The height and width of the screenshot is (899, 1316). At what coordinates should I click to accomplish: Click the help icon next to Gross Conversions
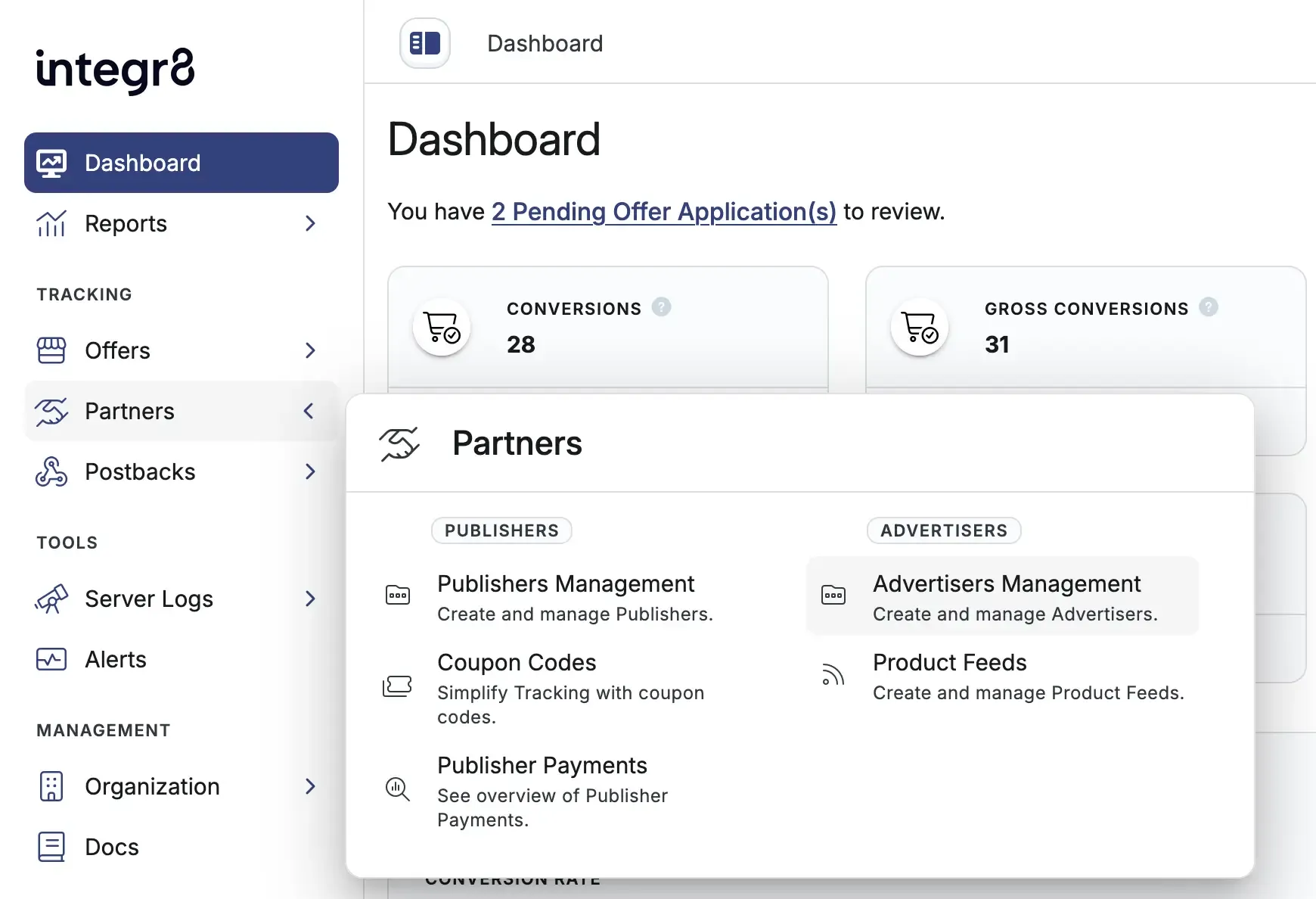[1209, 307]
